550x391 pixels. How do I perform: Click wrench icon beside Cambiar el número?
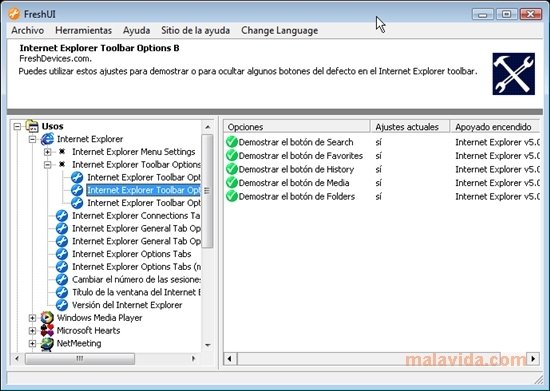[62, 279]
